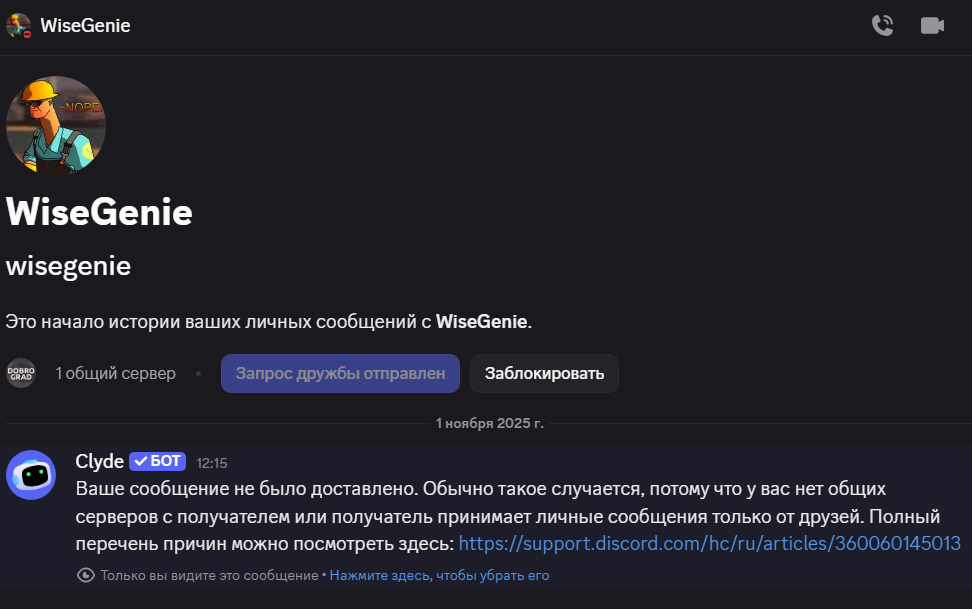Start a video call with WiseGenie
972x609 pixels.
[932, 26]
